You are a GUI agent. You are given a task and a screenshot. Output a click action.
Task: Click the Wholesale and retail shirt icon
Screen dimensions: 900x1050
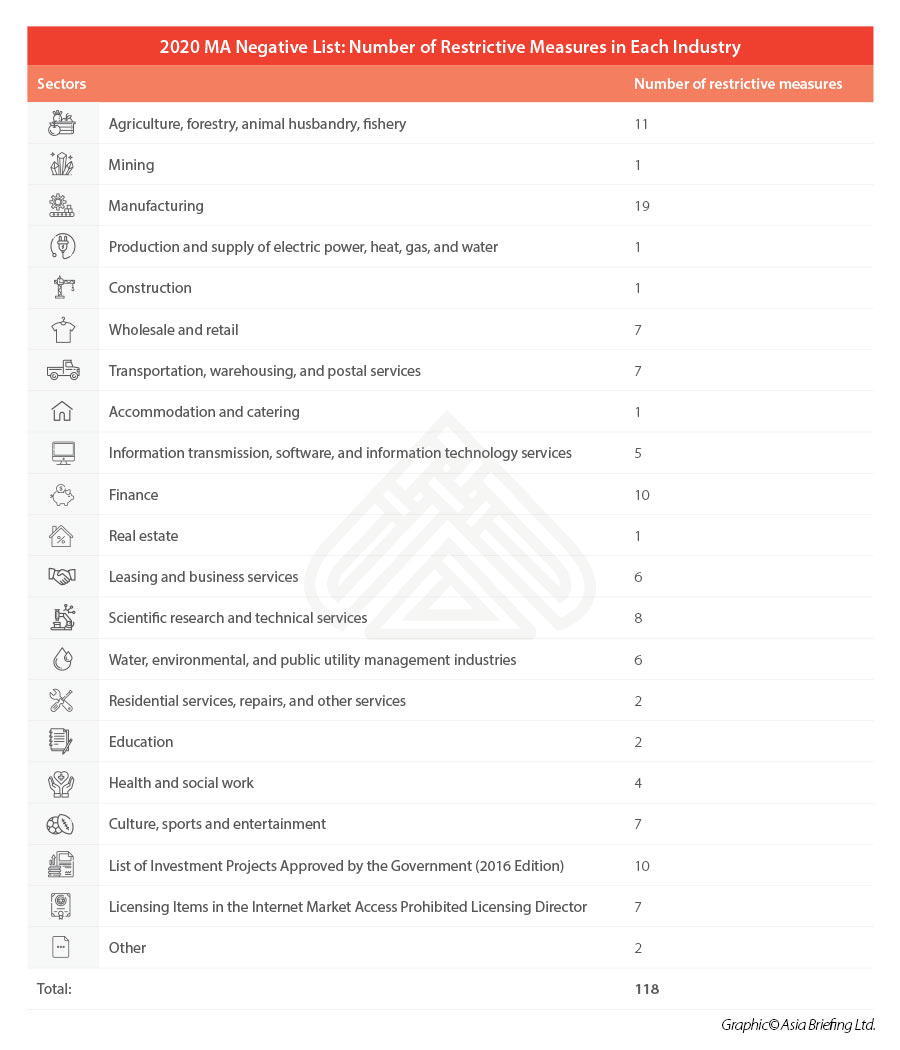pos(62,329)
